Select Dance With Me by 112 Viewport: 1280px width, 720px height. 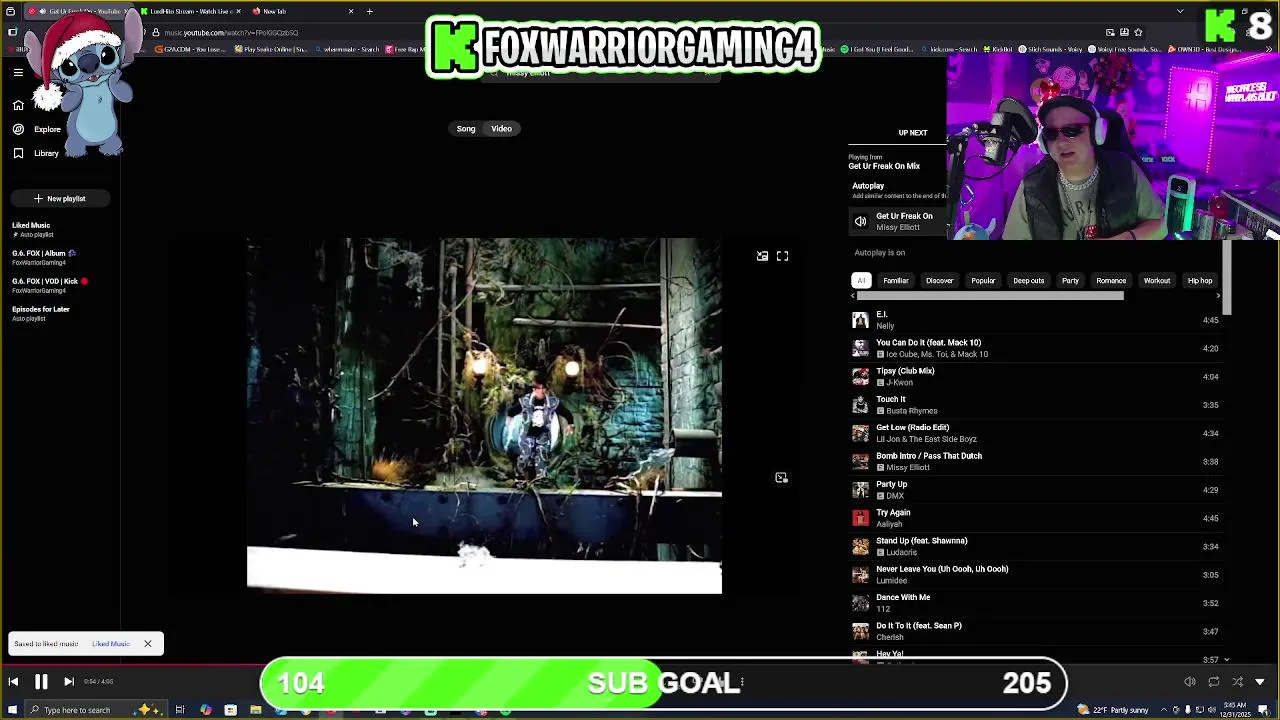(x=1034, y=603)
